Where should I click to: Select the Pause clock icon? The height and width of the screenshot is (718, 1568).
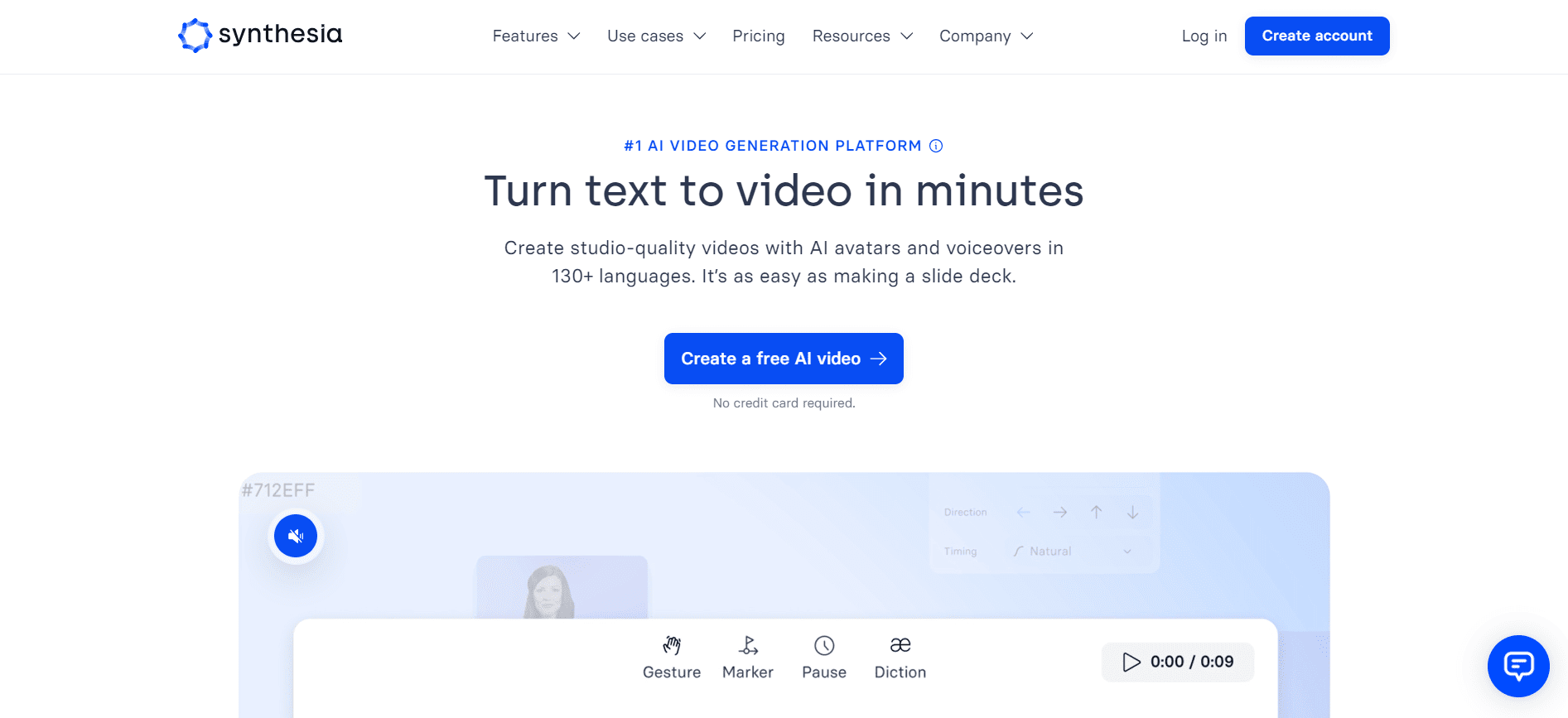pos(824,645)
